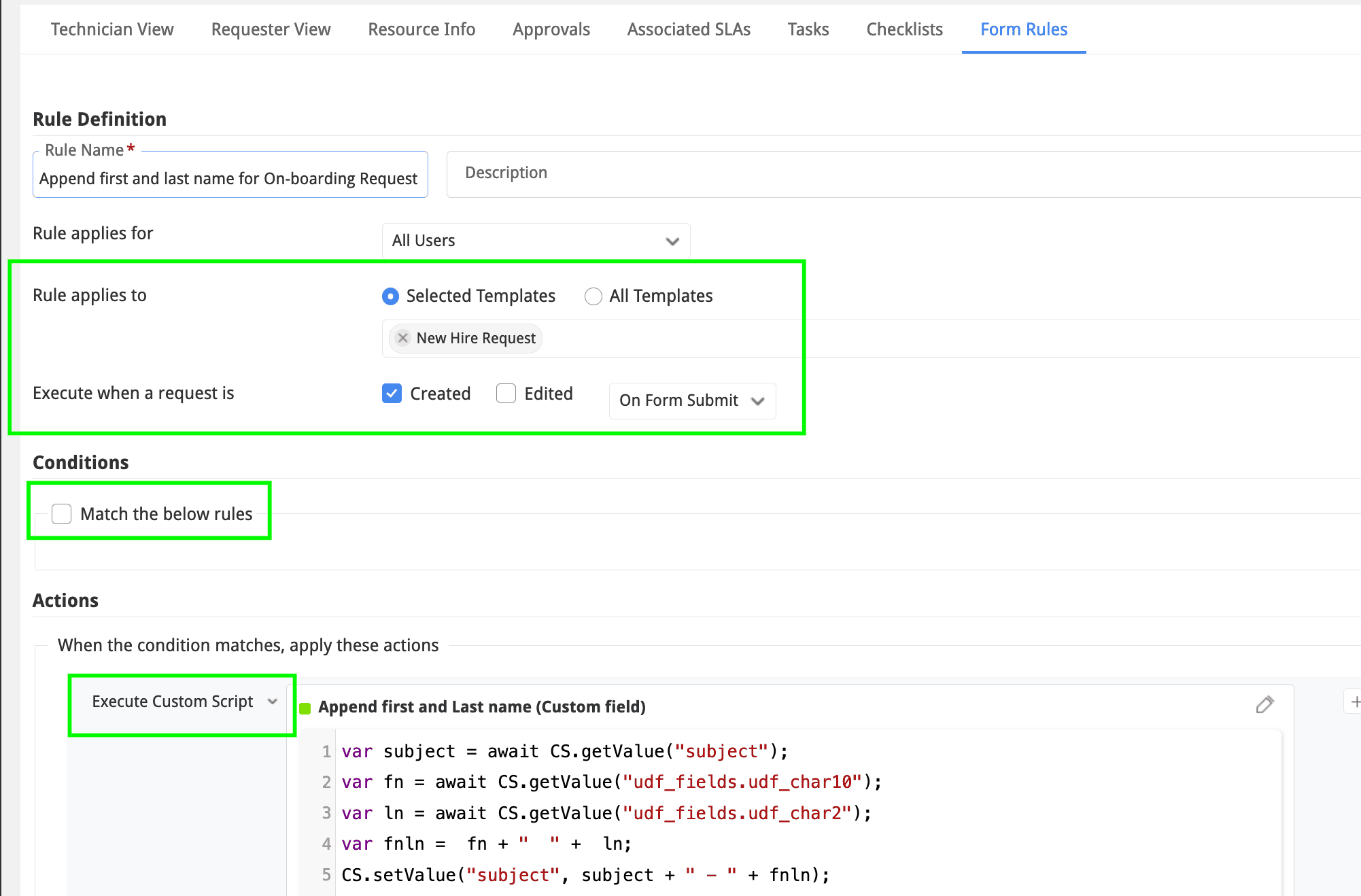Image resolution: width=1361 pixels, height=896 pixels.
Task: Expand the On Form Submit dropdown
Action: 692,400
